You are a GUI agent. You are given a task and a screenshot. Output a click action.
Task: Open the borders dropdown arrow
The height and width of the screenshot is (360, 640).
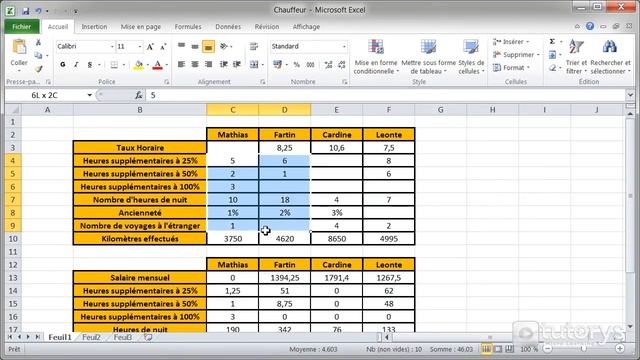[x=124, y=64]
